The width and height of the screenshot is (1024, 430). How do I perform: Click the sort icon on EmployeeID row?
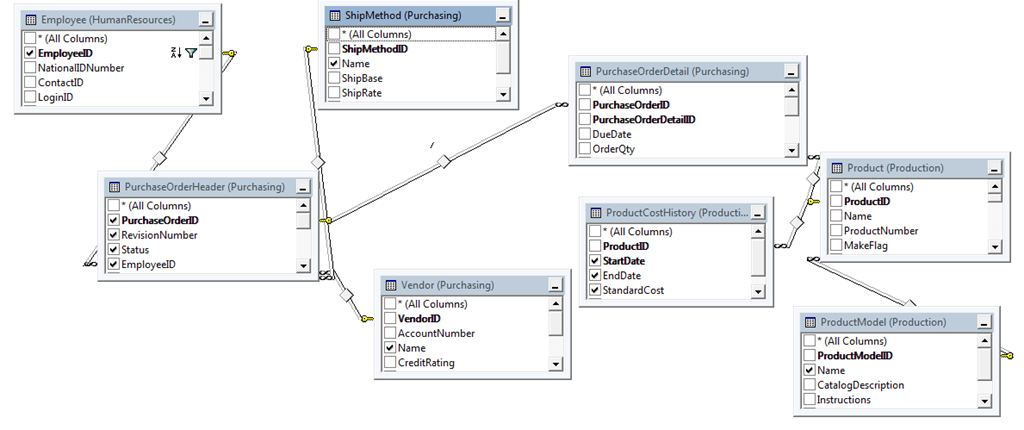tap(176, 53)
